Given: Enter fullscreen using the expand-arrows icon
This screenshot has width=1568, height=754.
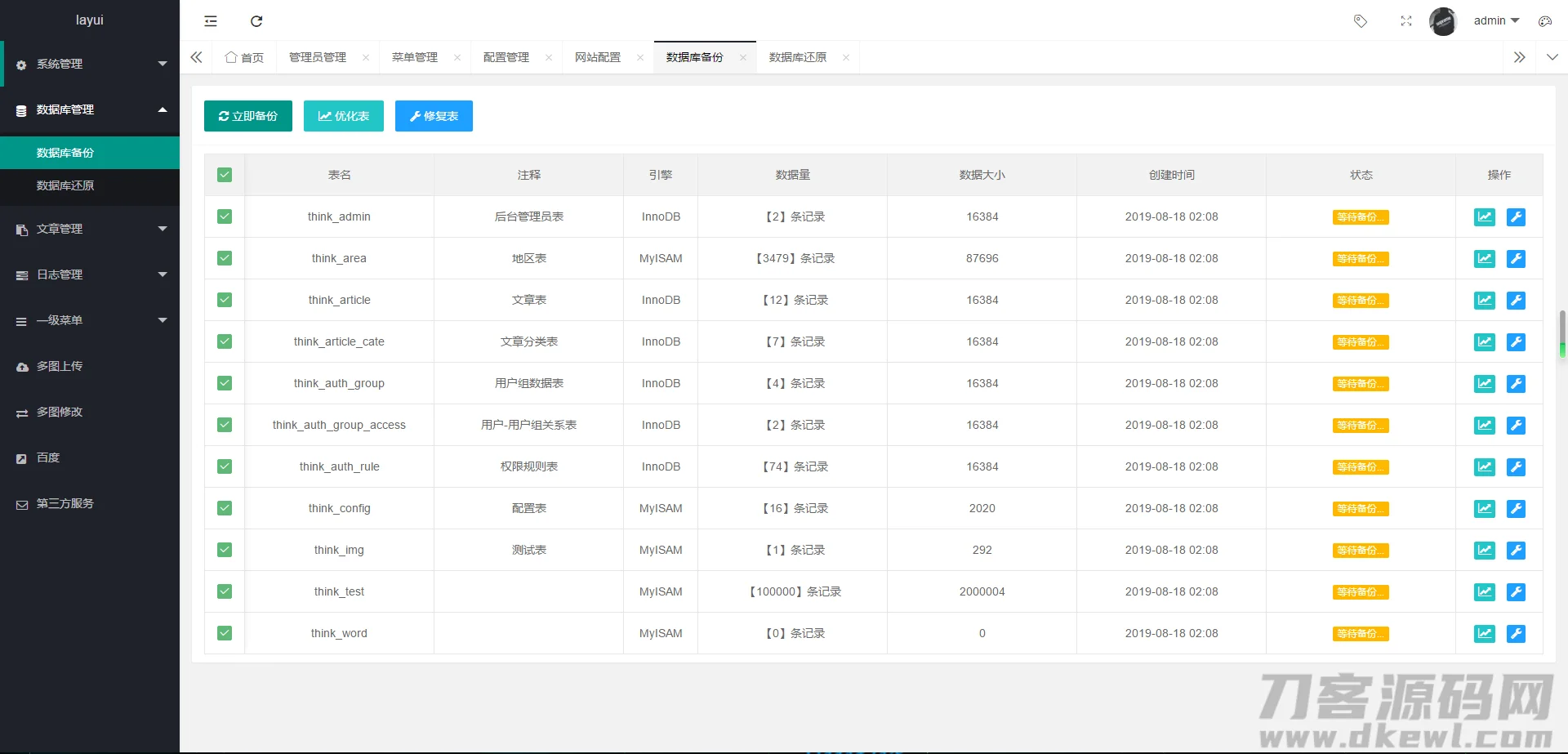Looking at the screenshot, I should [1405, 21].
